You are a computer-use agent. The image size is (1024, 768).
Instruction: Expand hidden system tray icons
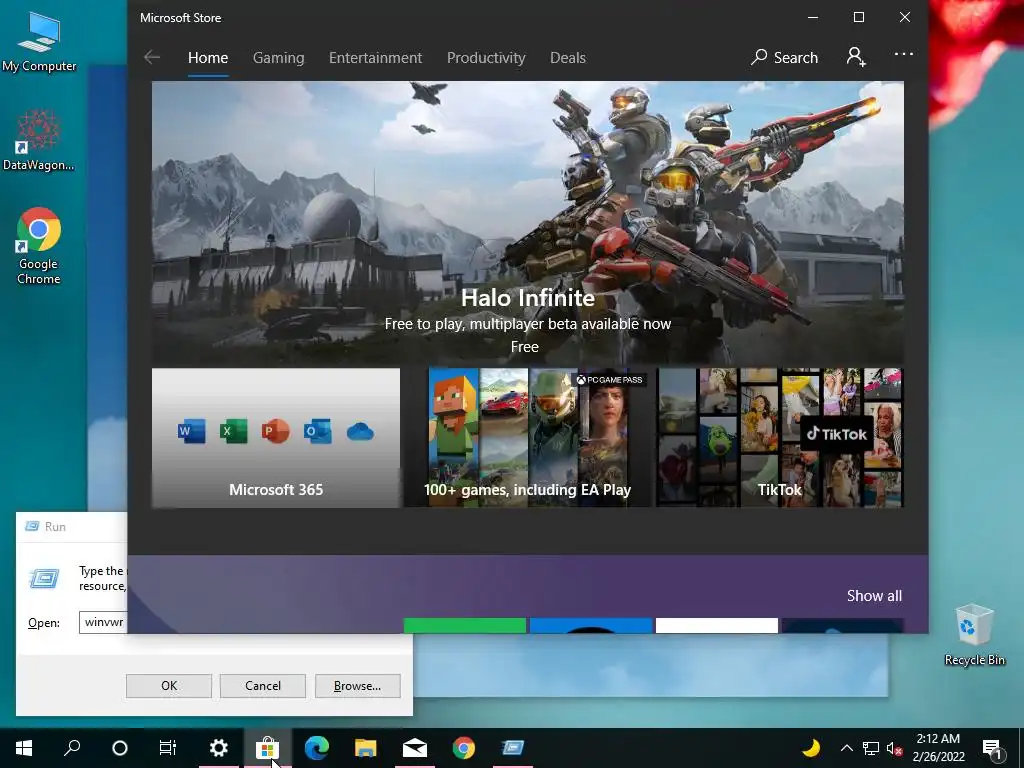tap(846, 748)
